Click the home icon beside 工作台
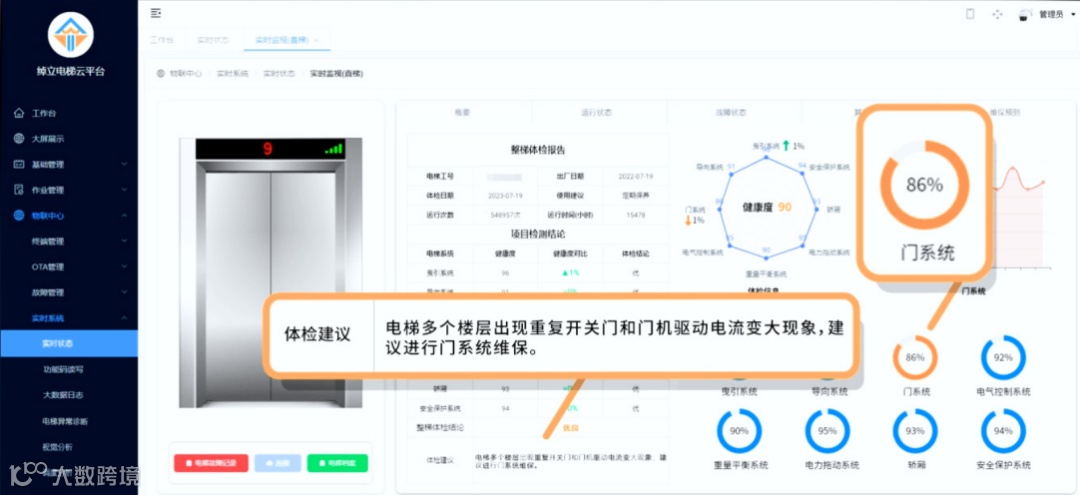Viewport: 1080px width, 495px height. (x=19, y=113)
